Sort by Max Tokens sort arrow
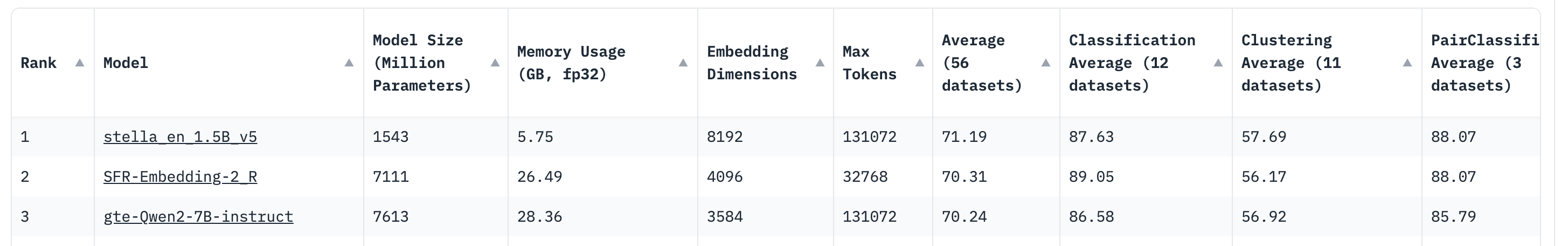The width and height of the screenshot is (1568, 246). pos(920,63)
